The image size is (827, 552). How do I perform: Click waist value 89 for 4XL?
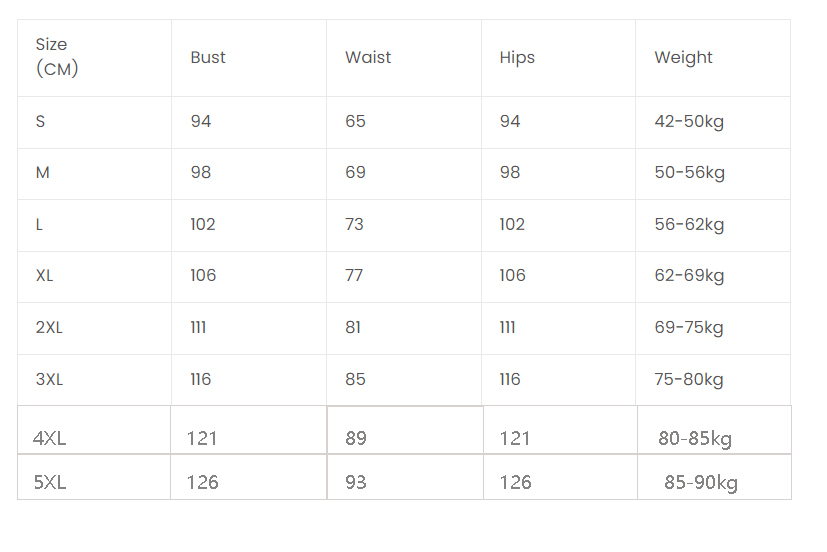coord(356,438)
